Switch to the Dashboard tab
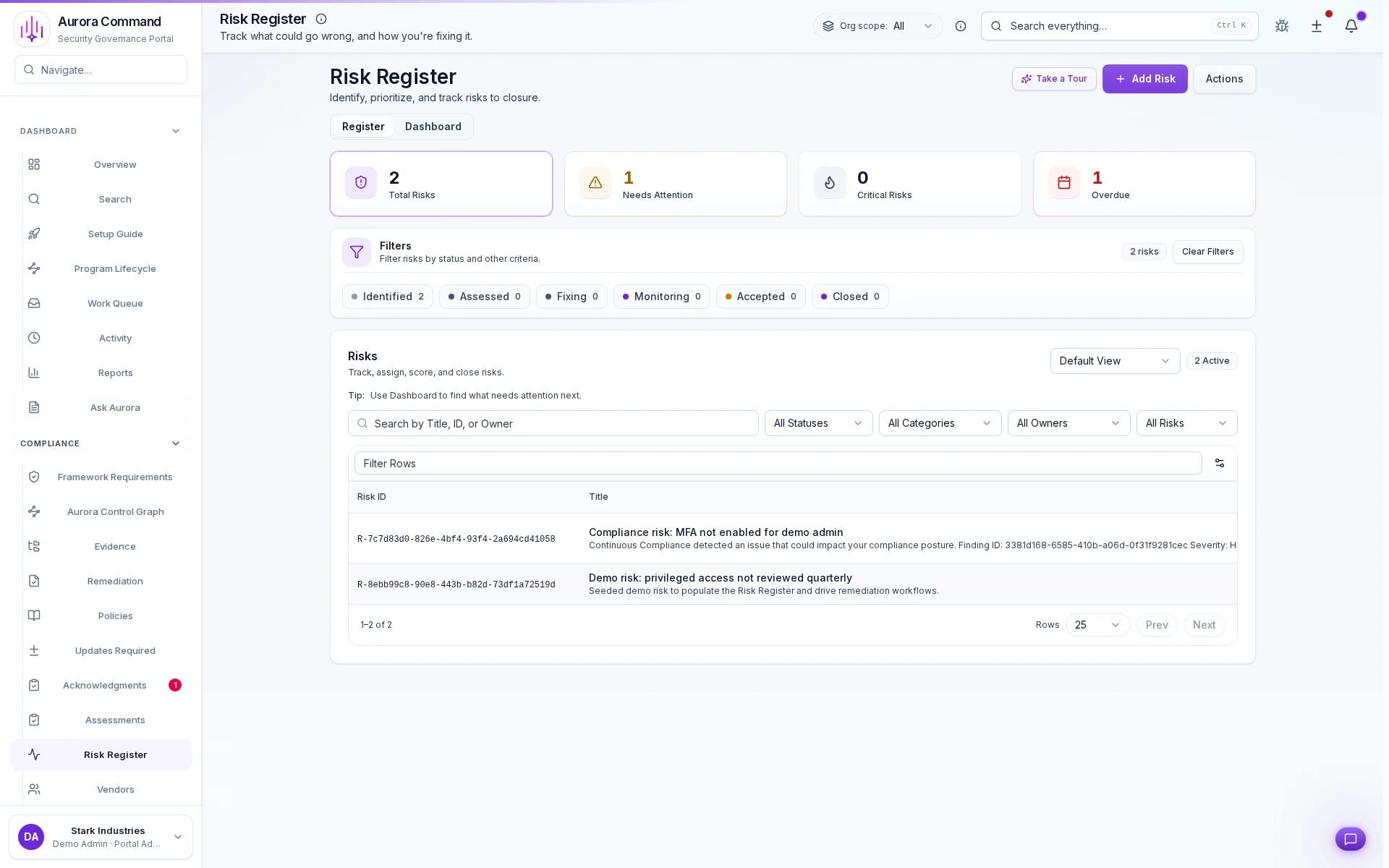 point(433,126)
